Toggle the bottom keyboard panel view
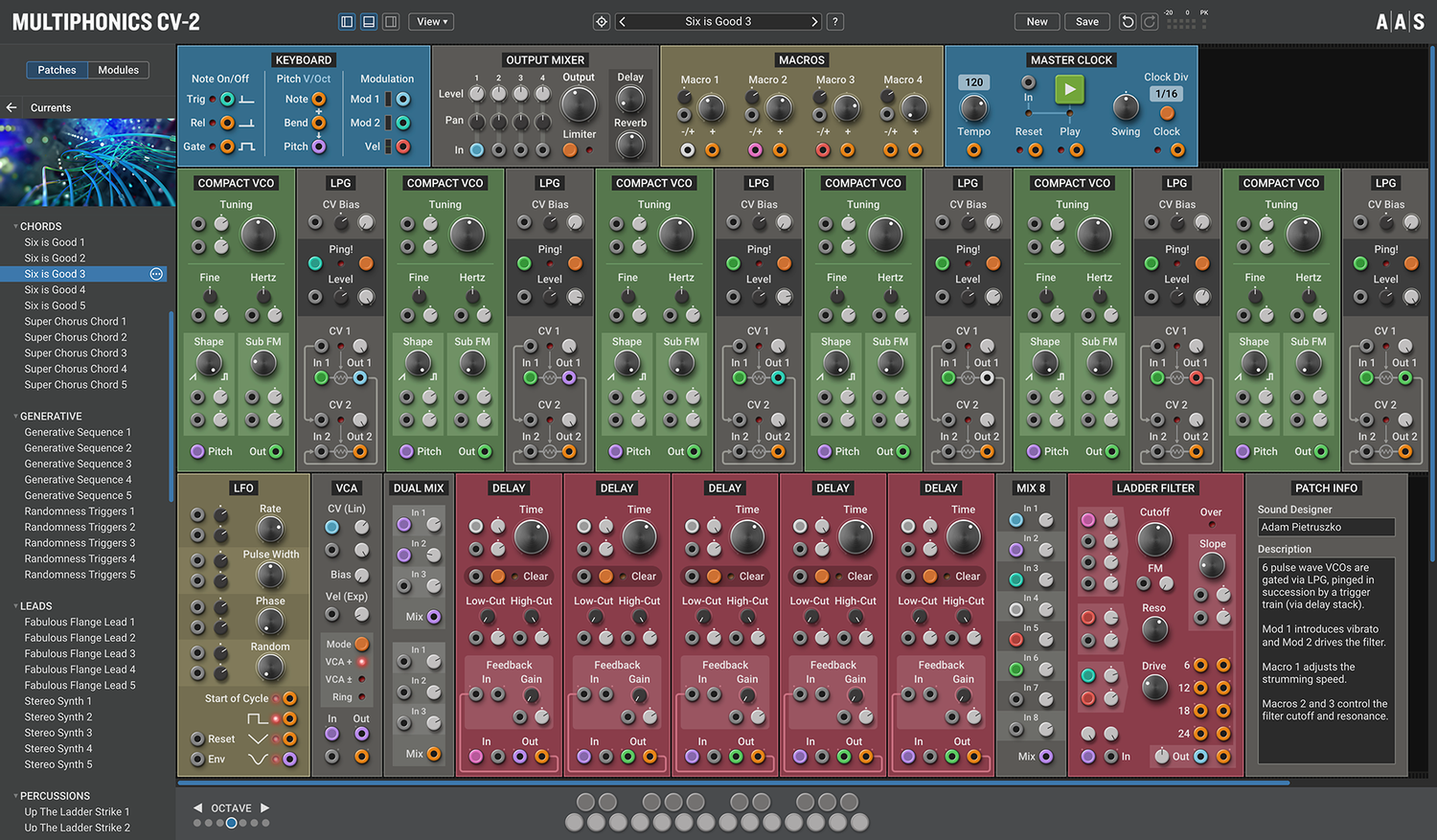The width and height of the screenshot is (1437, 840). pyautogui.click(x=369, y=21)
